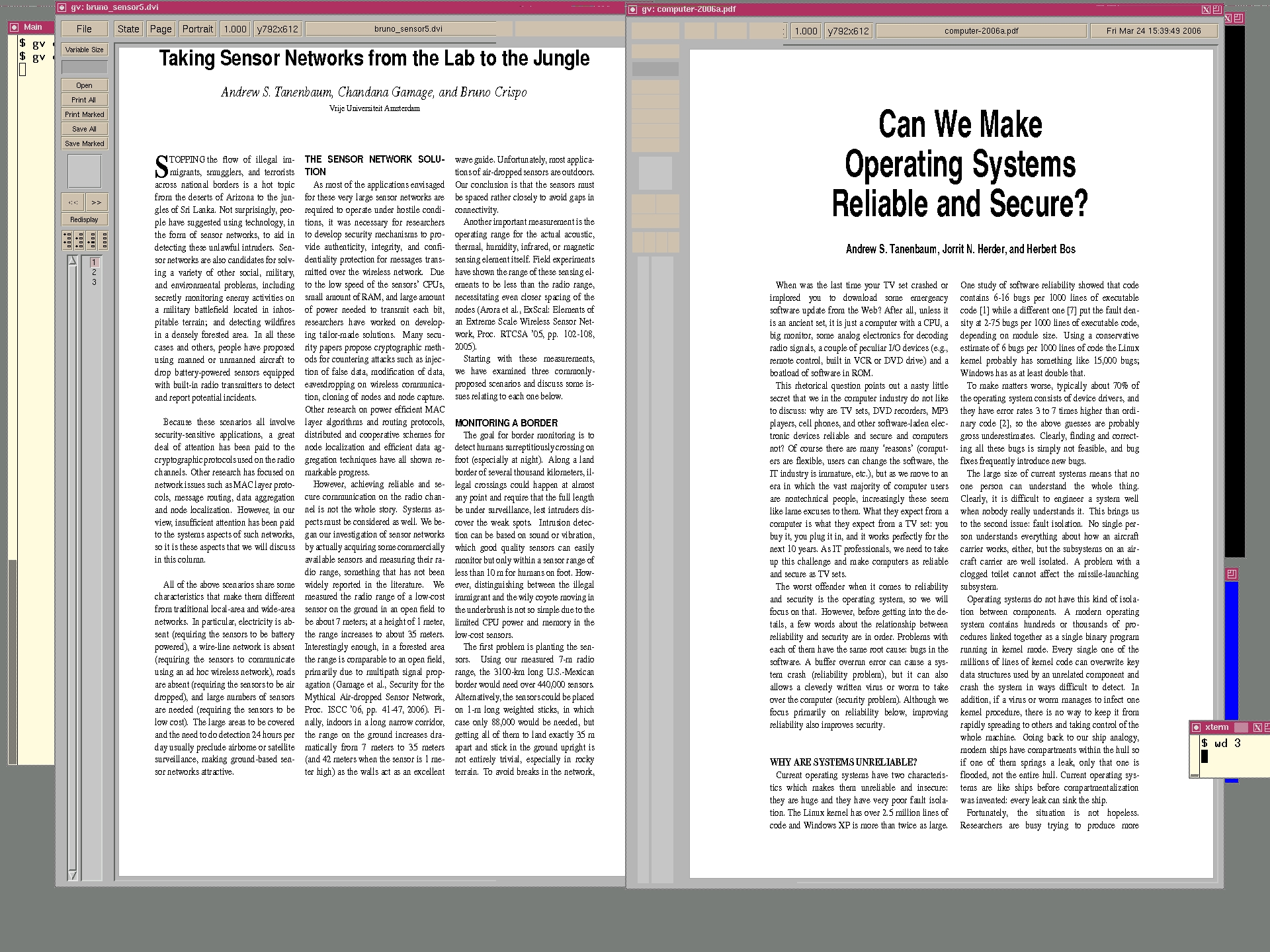The width and height of the screenshot is (1270, 952).
Task: Go to previous page with << button
Action: pyautogui.click(x=73, y=202)
